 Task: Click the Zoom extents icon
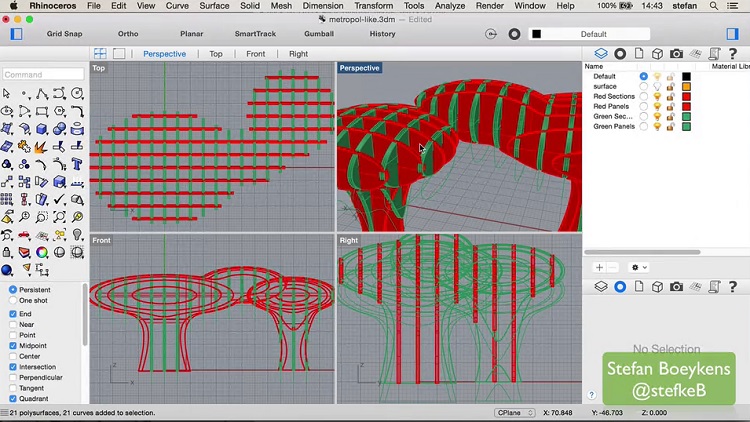coord(60,217)
